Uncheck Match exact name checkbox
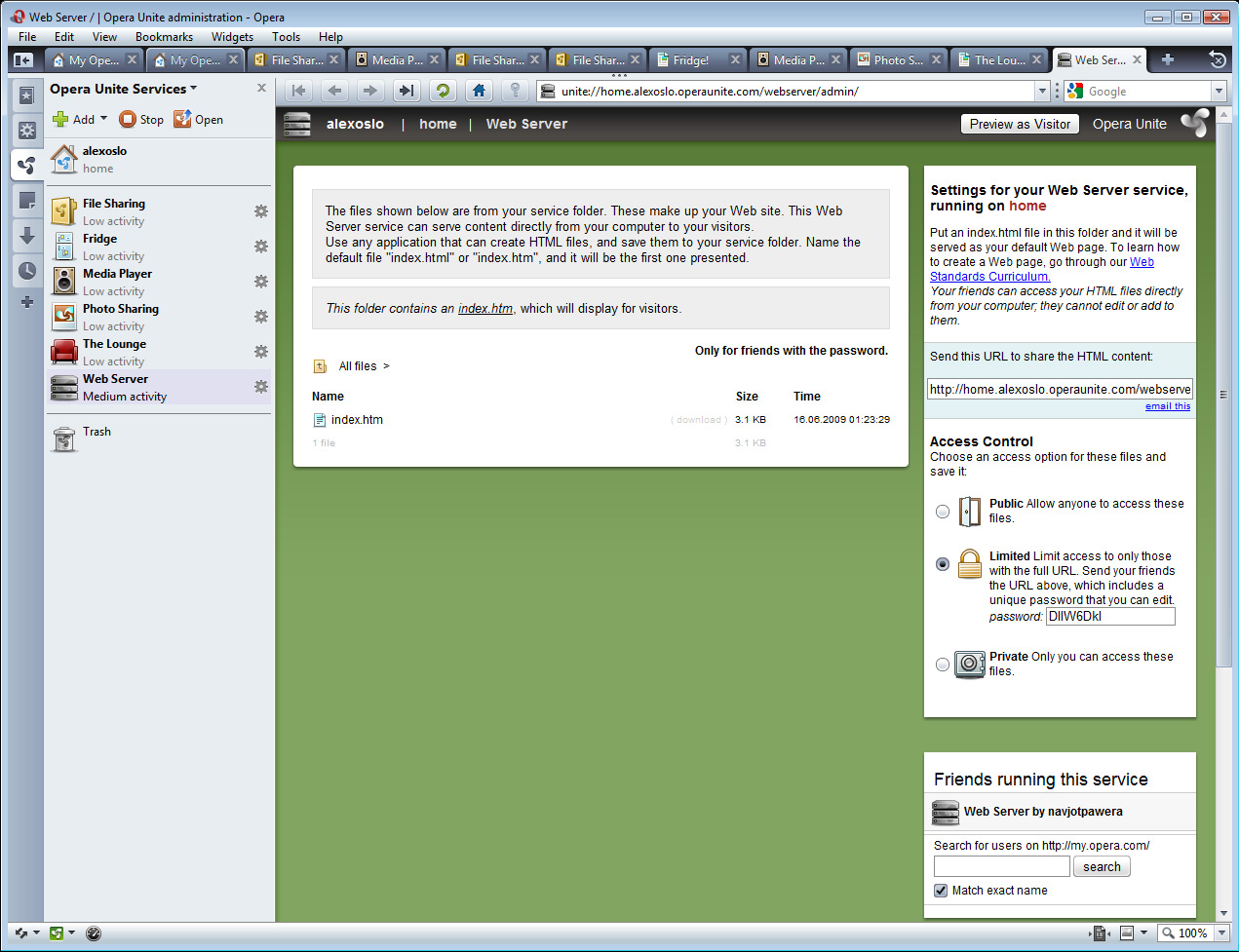 pos(941,891)
